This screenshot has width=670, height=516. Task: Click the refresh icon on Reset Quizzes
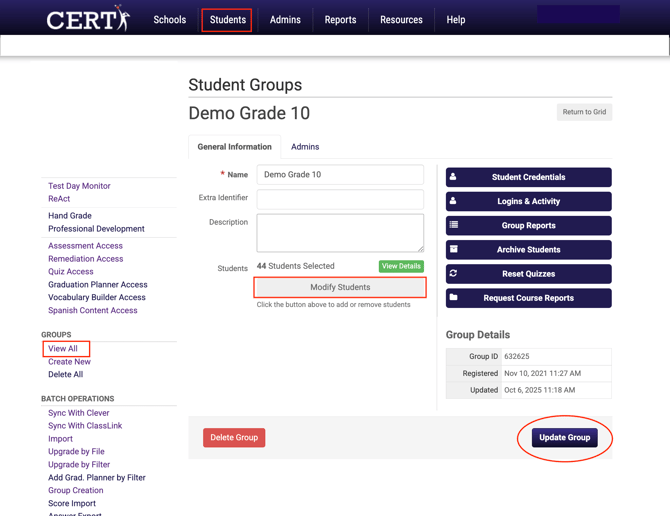453,273
